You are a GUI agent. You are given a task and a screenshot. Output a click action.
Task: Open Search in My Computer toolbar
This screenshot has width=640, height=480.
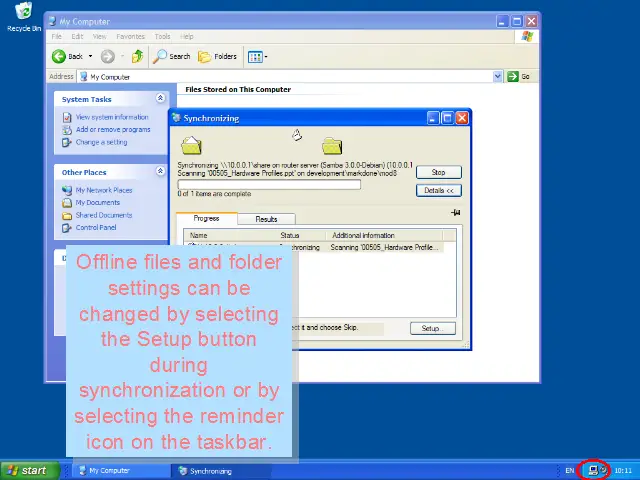pyautogui.click(x=171, y=56)
